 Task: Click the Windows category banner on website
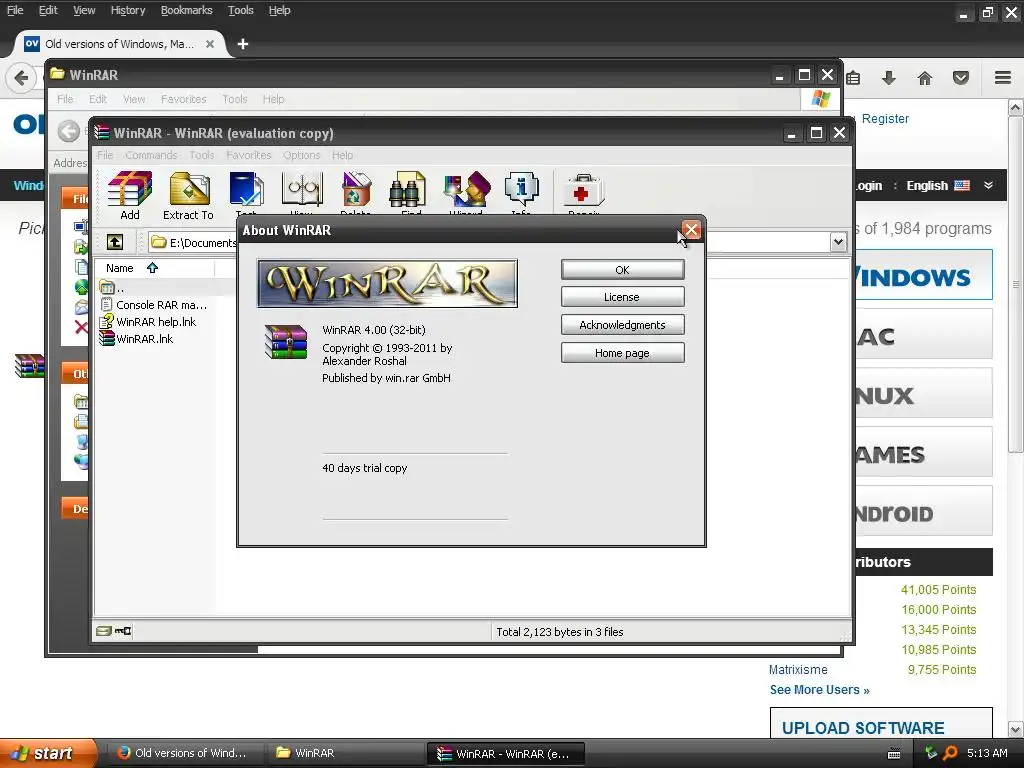(x=923, y=275)
